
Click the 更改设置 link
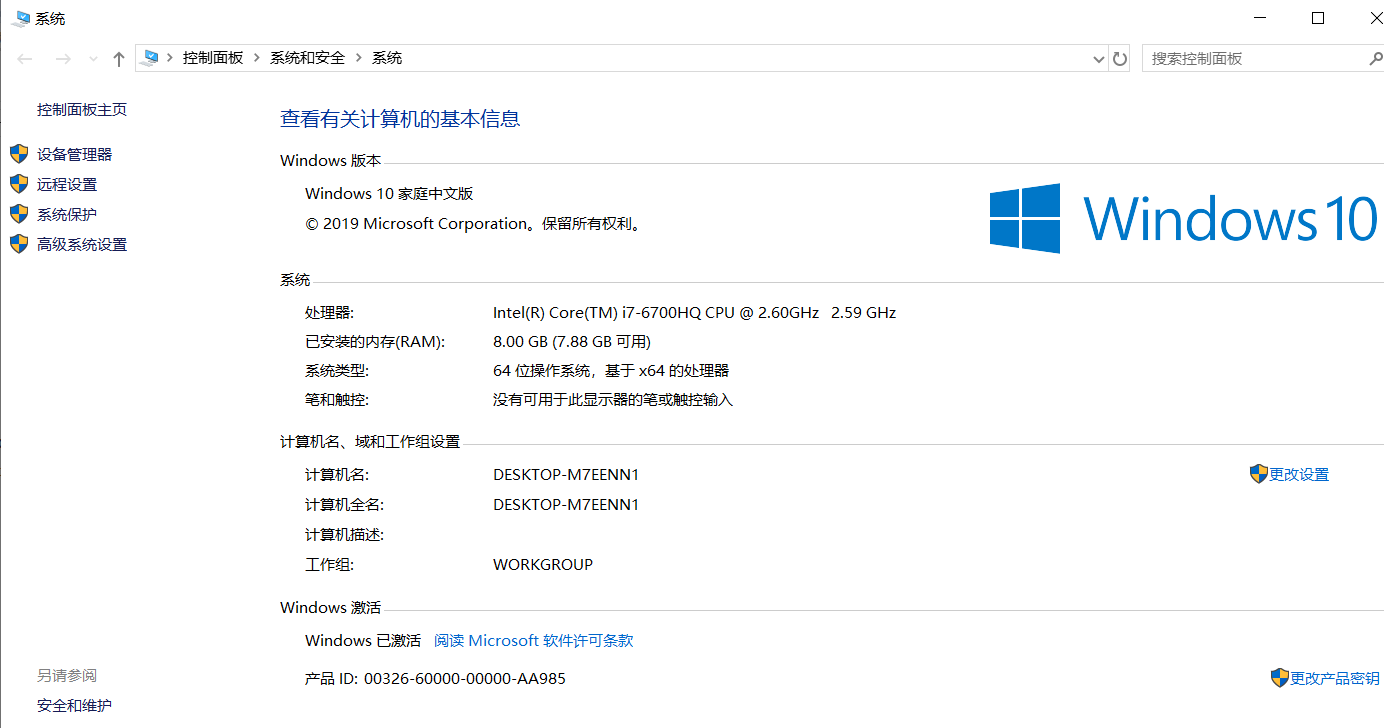click(x=1299, y=475)
